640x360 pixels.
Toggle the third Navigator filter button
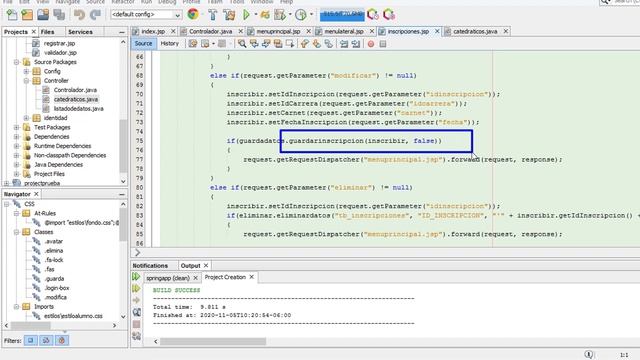pyautogui.click(x=62, y=340)
